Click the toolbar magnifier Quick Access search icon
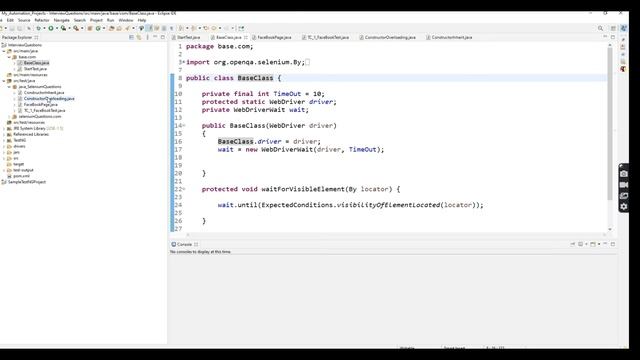640x360 pixels. coord(600,28)
